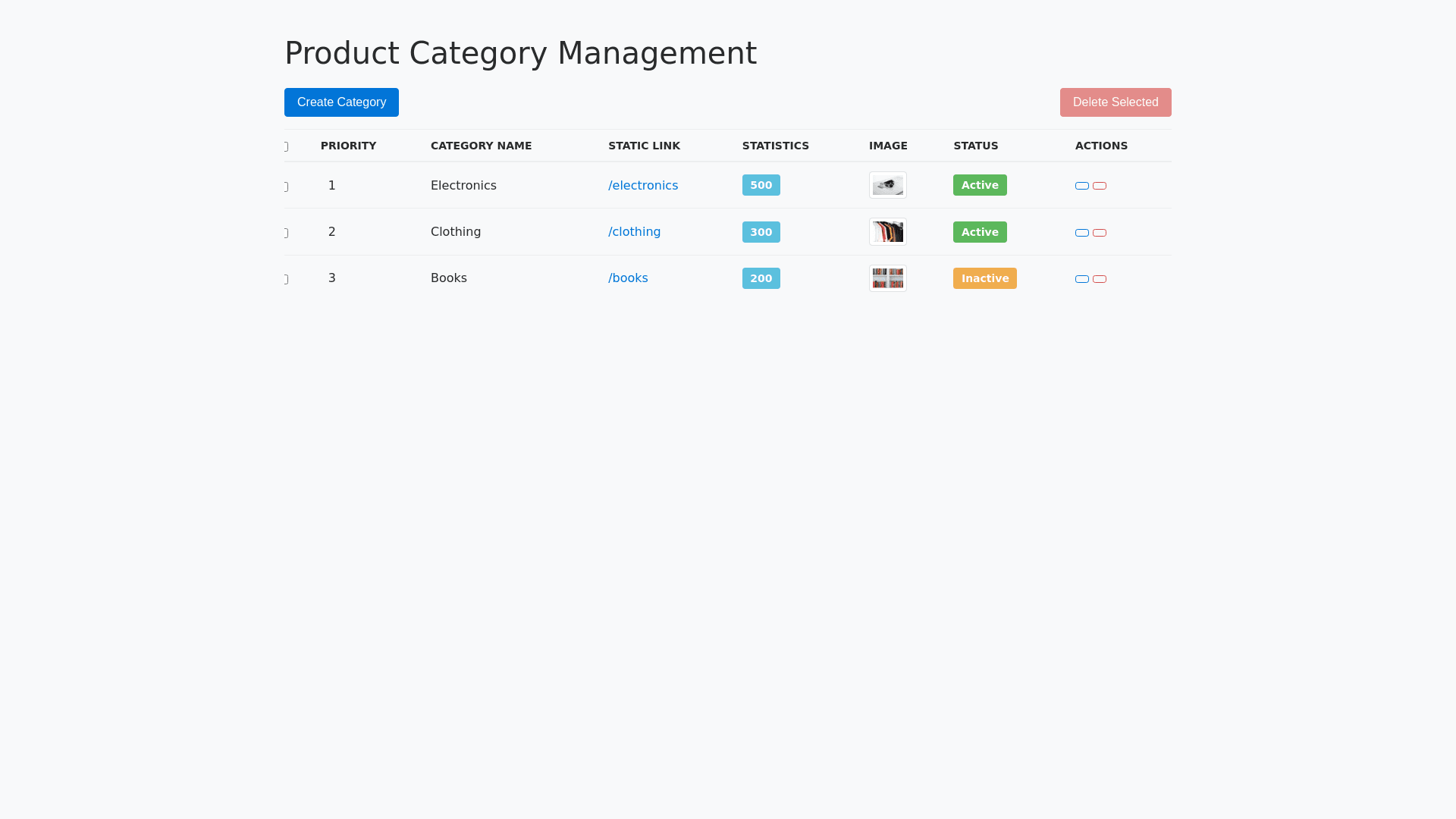
Task: Click the 500 statistics badge for Electronics
Action: click(x=761, y=185)
